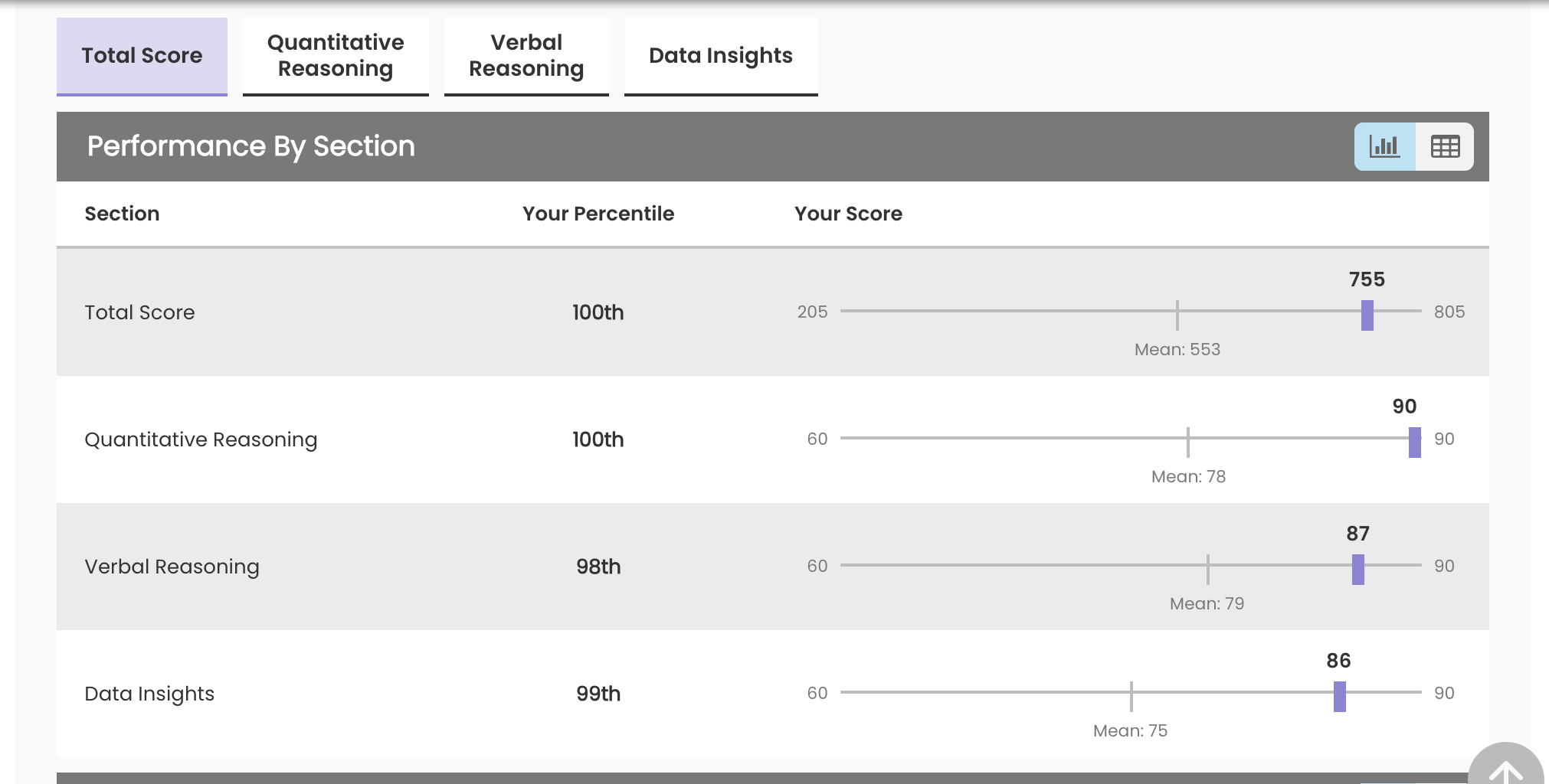Click the Total Score mean 553 tick

pos(1177,315)
